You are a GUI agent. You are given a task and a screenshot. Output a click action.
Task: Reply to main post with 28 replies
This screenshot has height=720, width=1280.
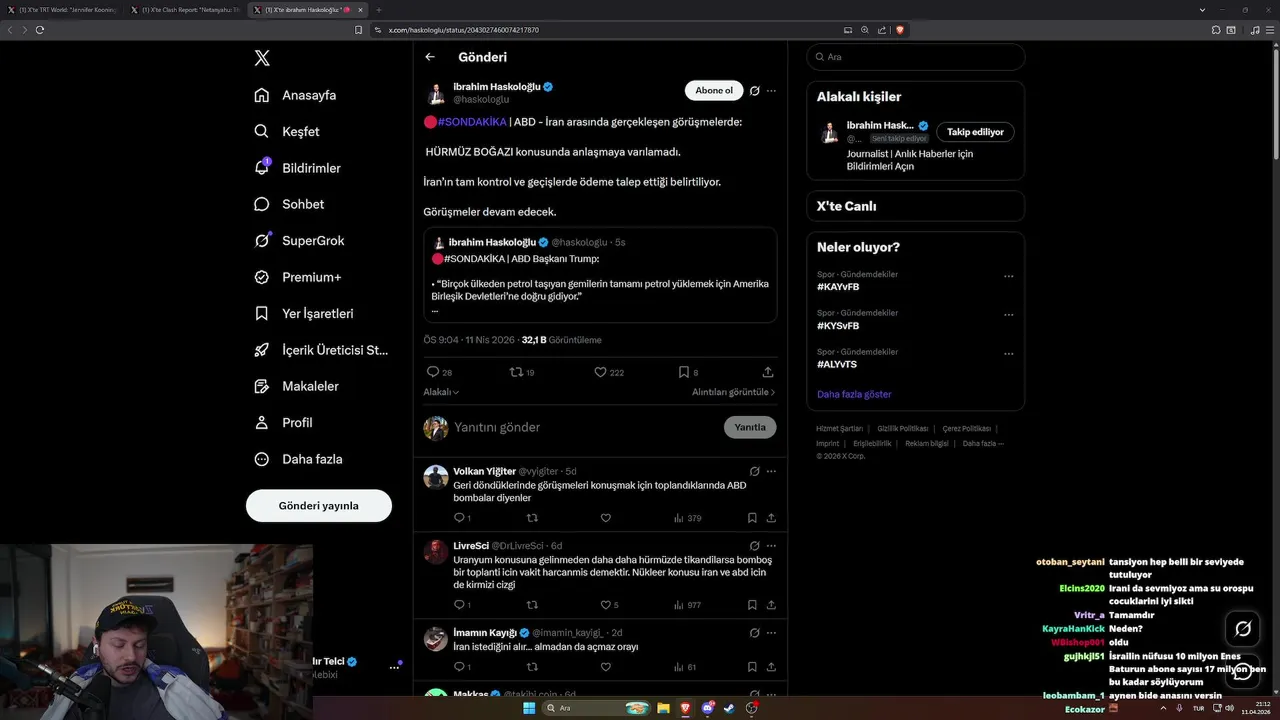tap(439, 372)
